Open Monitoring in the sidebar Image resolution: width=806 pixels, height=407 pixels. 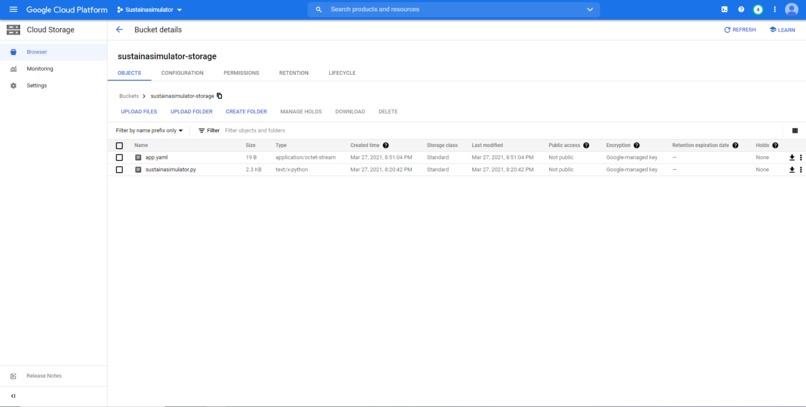pyautogui.click(x=53, y=69)
